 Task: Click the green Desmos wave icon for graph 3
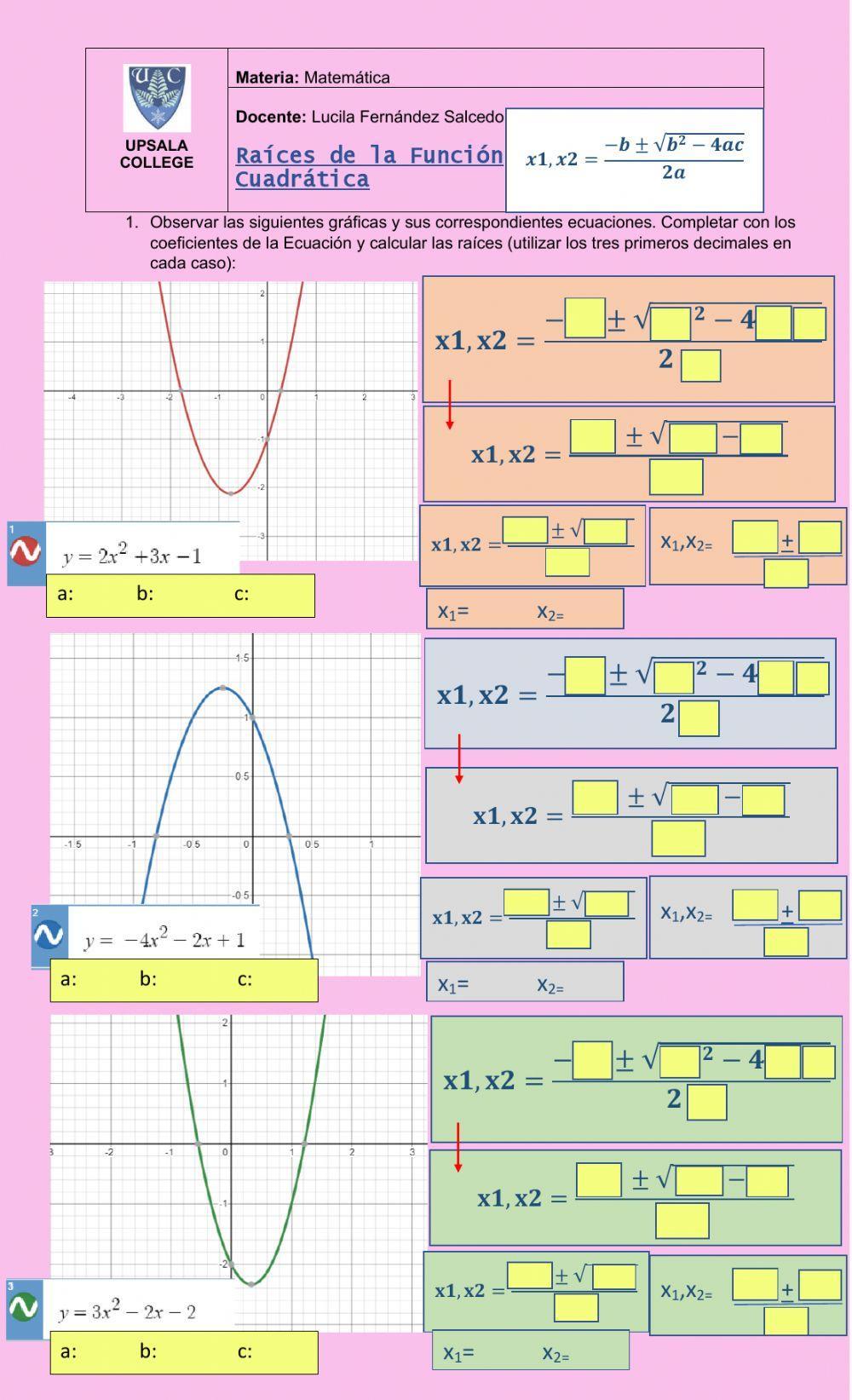23,1307
